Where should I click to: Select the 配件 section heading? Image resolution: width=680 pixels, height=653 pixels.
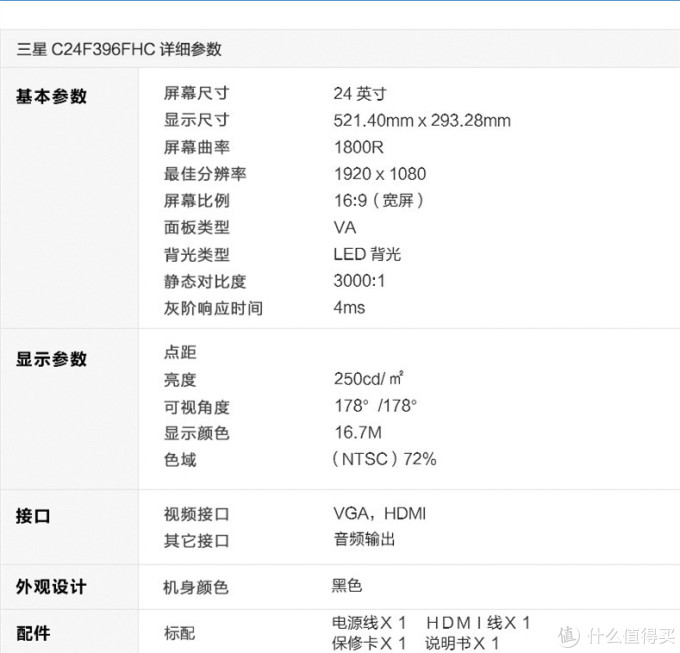(33, 633)
